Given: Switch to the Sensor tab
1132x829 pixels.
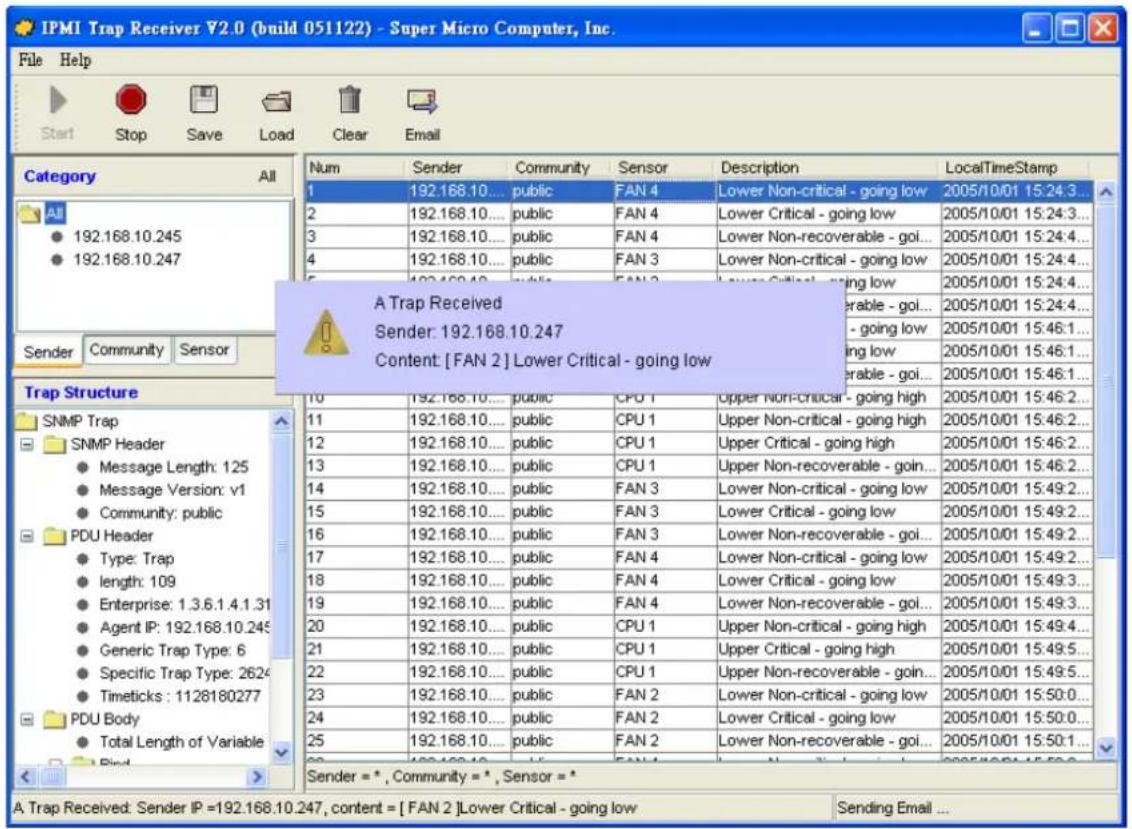Looking at the screenshot, I should click(x=204, y=350).
